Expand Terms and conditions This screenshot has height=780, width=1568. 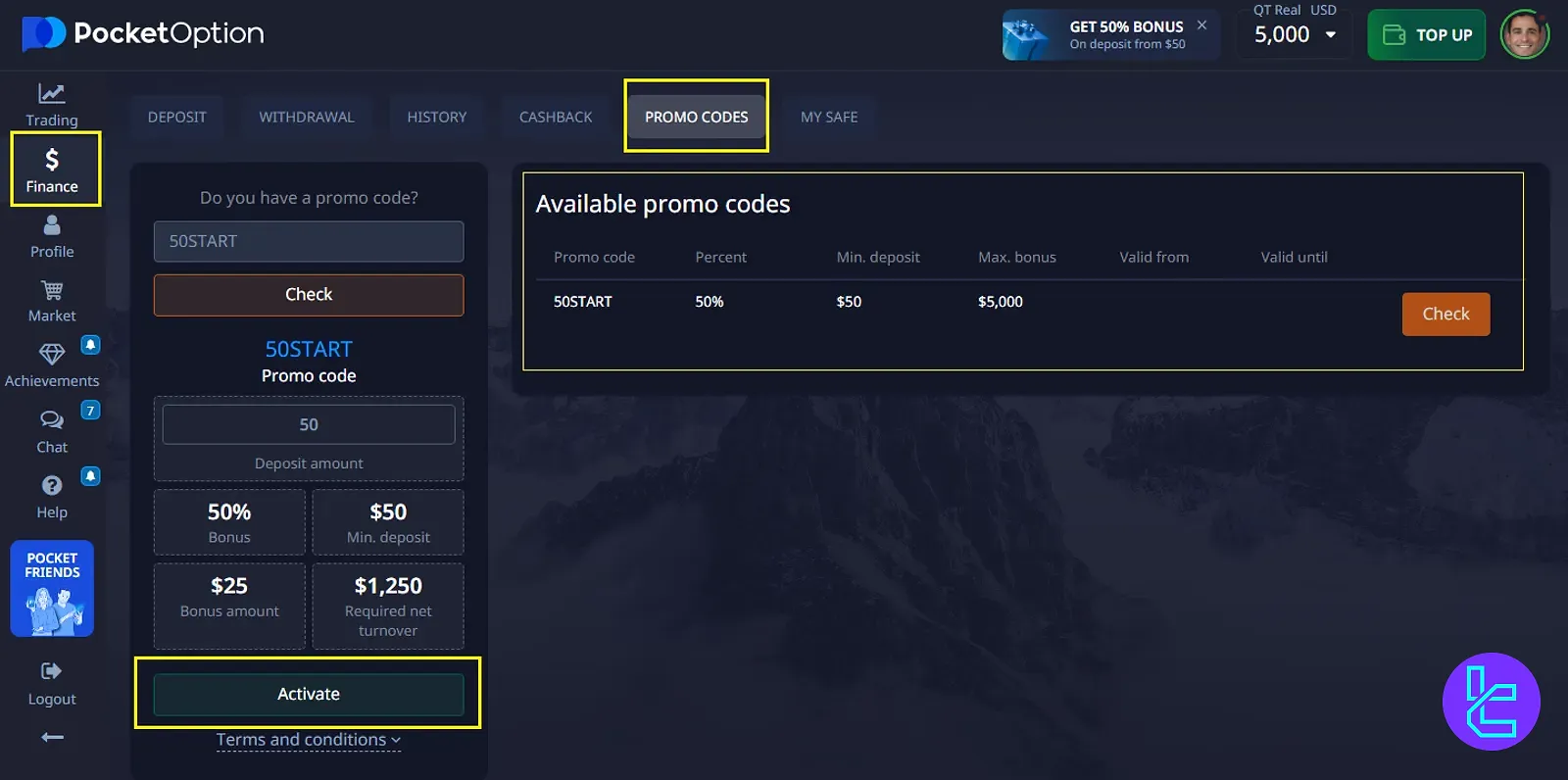(x=308, y=740)
